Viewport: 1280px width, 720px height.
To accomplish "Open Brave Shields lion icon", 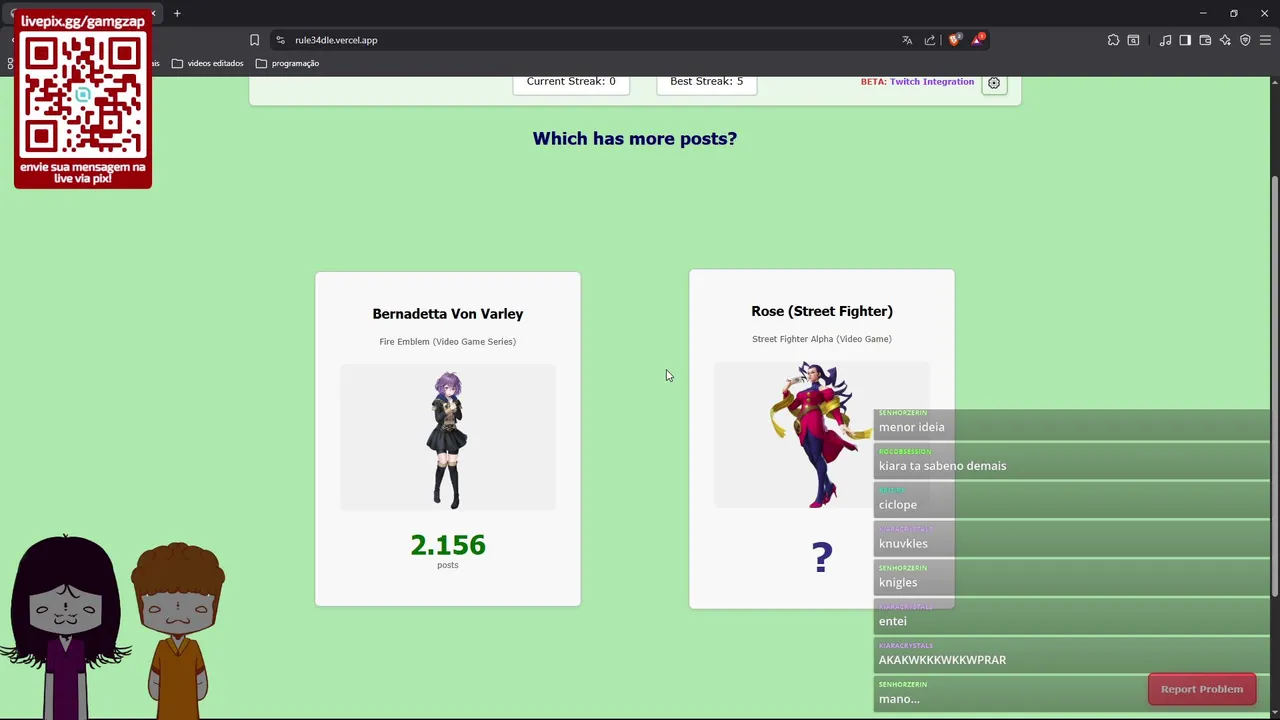I will point(954,40).
